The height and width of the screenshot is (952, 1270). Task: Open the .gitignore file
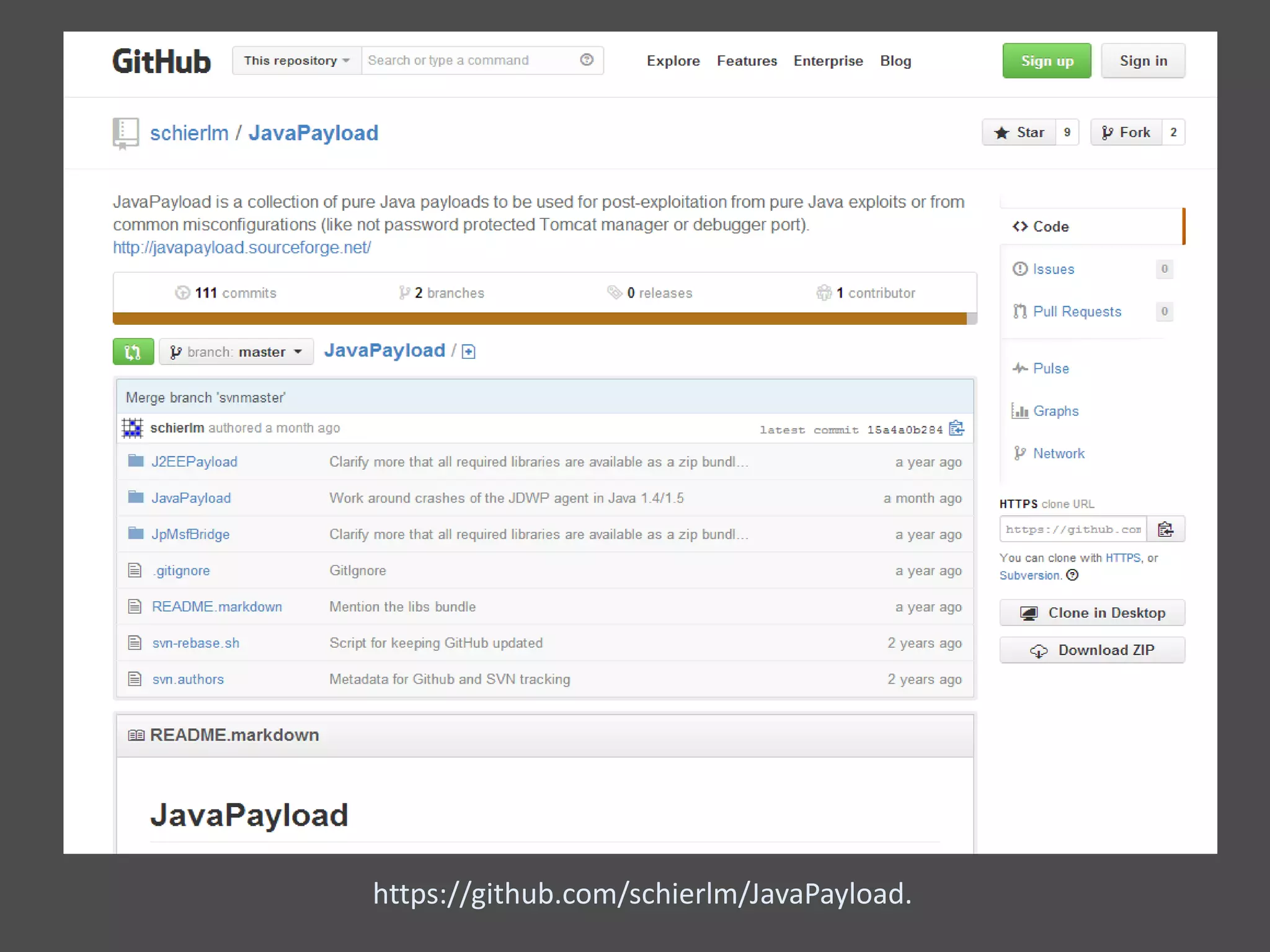tap(181, 570)
